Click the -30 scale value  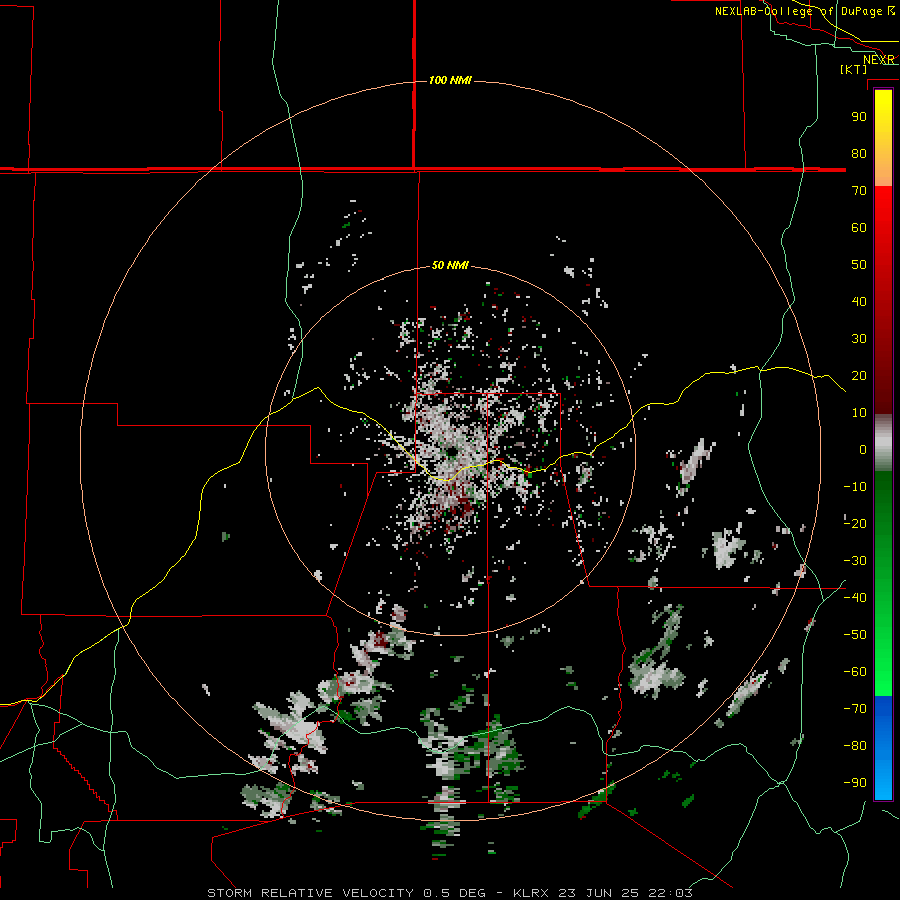tap(855, 561)
